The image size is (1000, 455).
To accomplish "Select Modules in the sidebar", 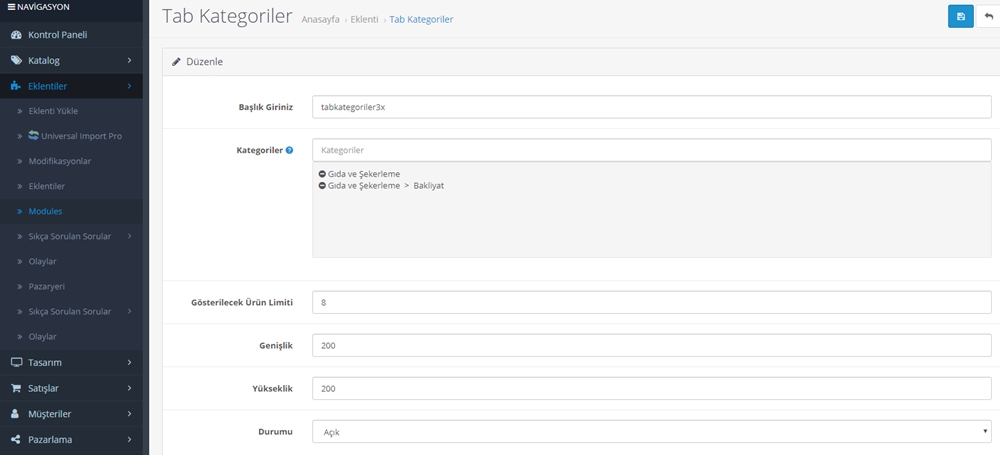I will click(x=45, y=211).
